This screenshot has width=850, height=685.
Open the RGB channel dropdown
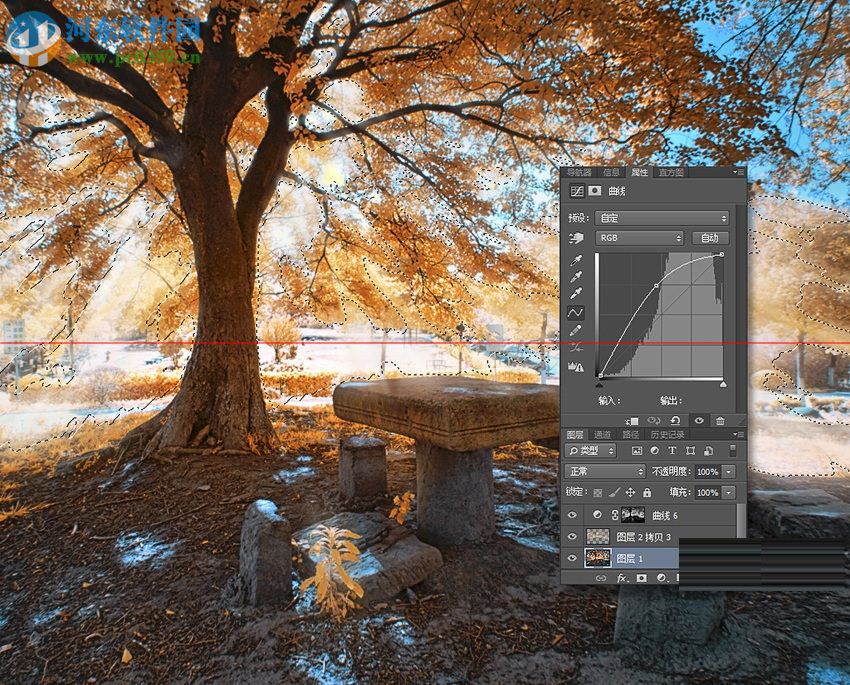click(x=640, y=238)
